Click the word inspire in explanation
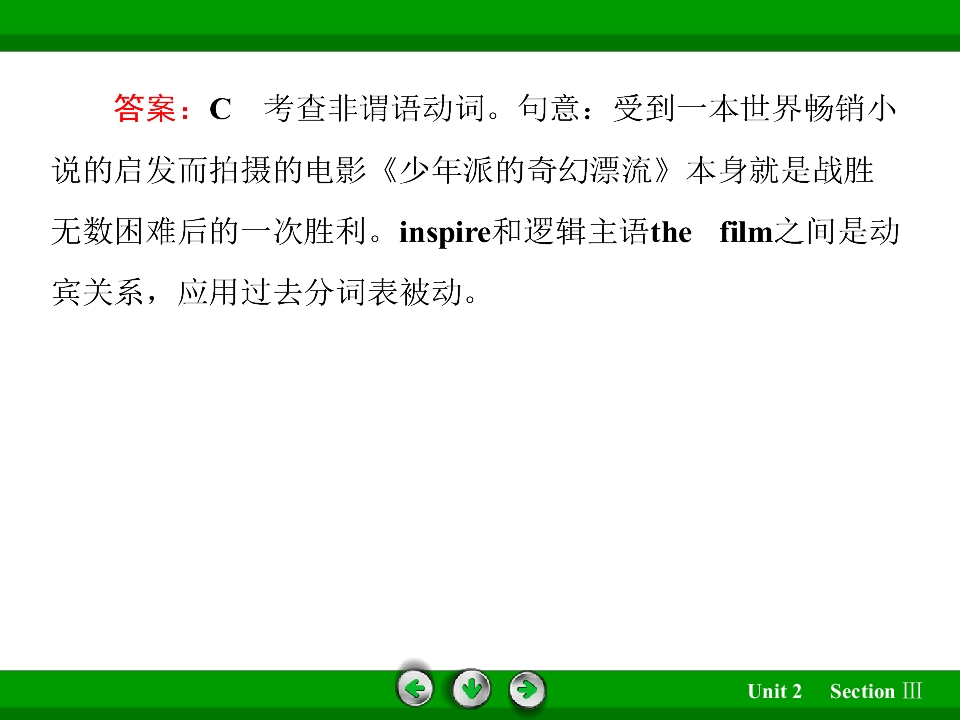This screenshot has width=960, height=720. [x=445, y=233]
